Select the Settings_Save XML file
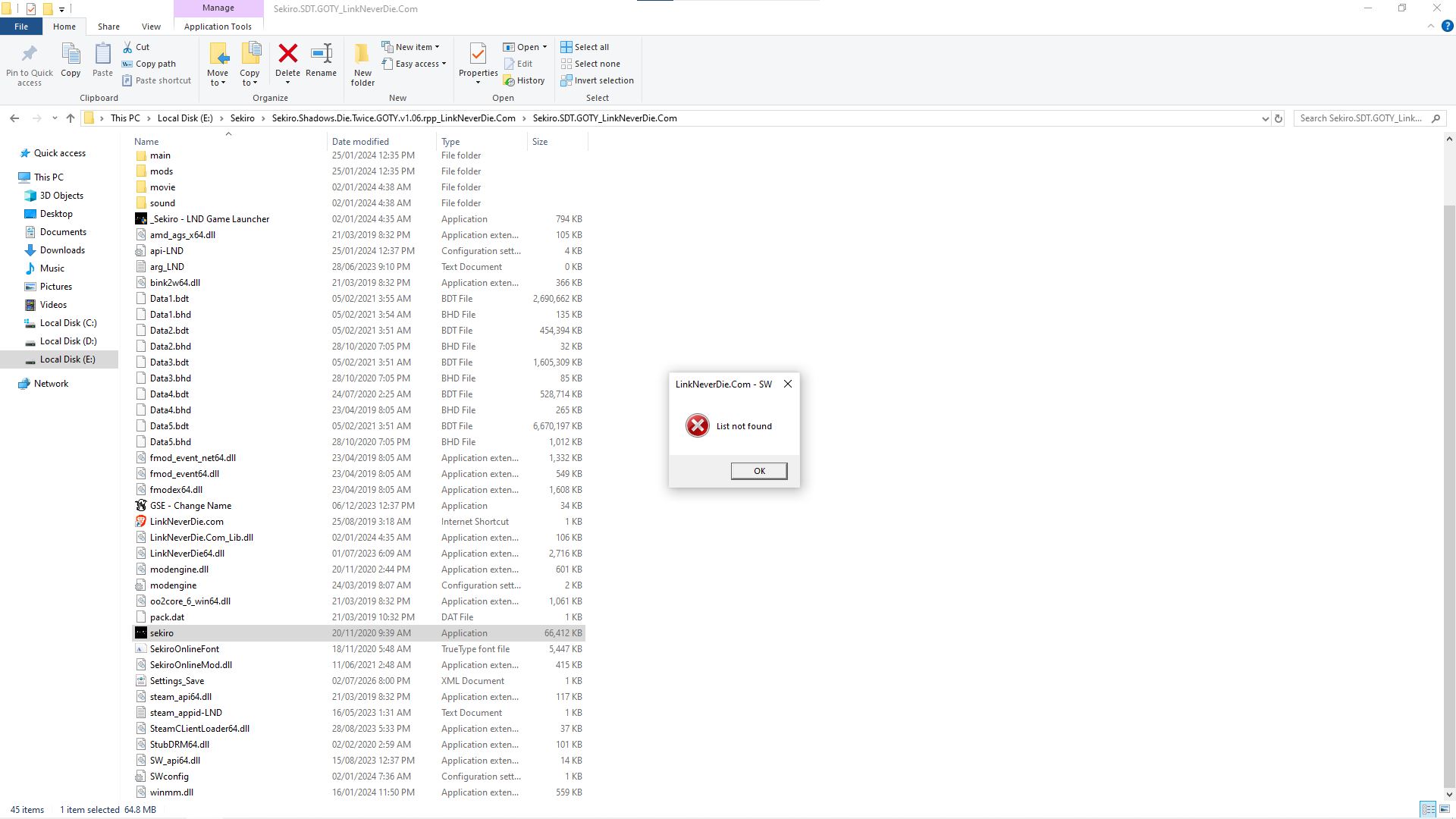Viewport: 1456px width, 819px height. pos(177,681)
